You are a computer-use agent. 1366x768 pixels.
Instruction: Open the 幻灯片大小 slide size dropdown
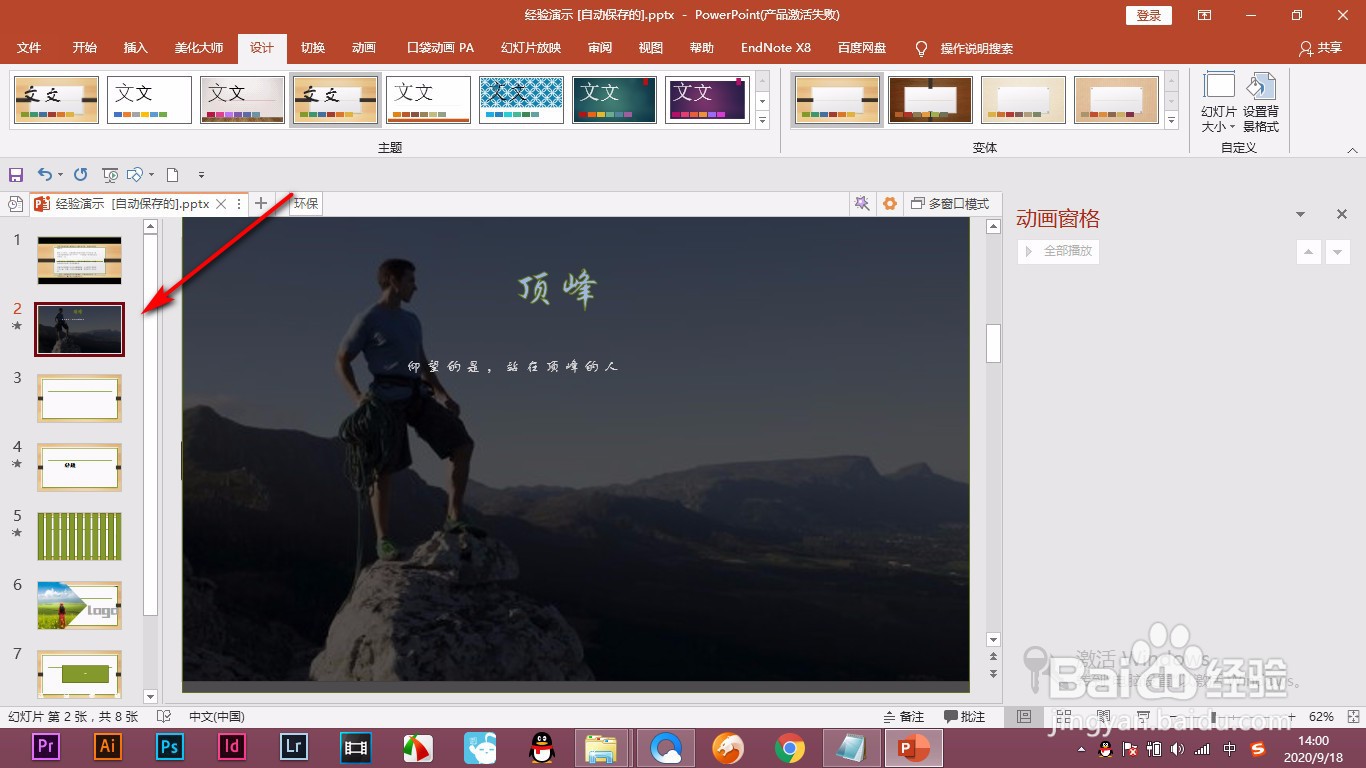tap(1218, 102)
